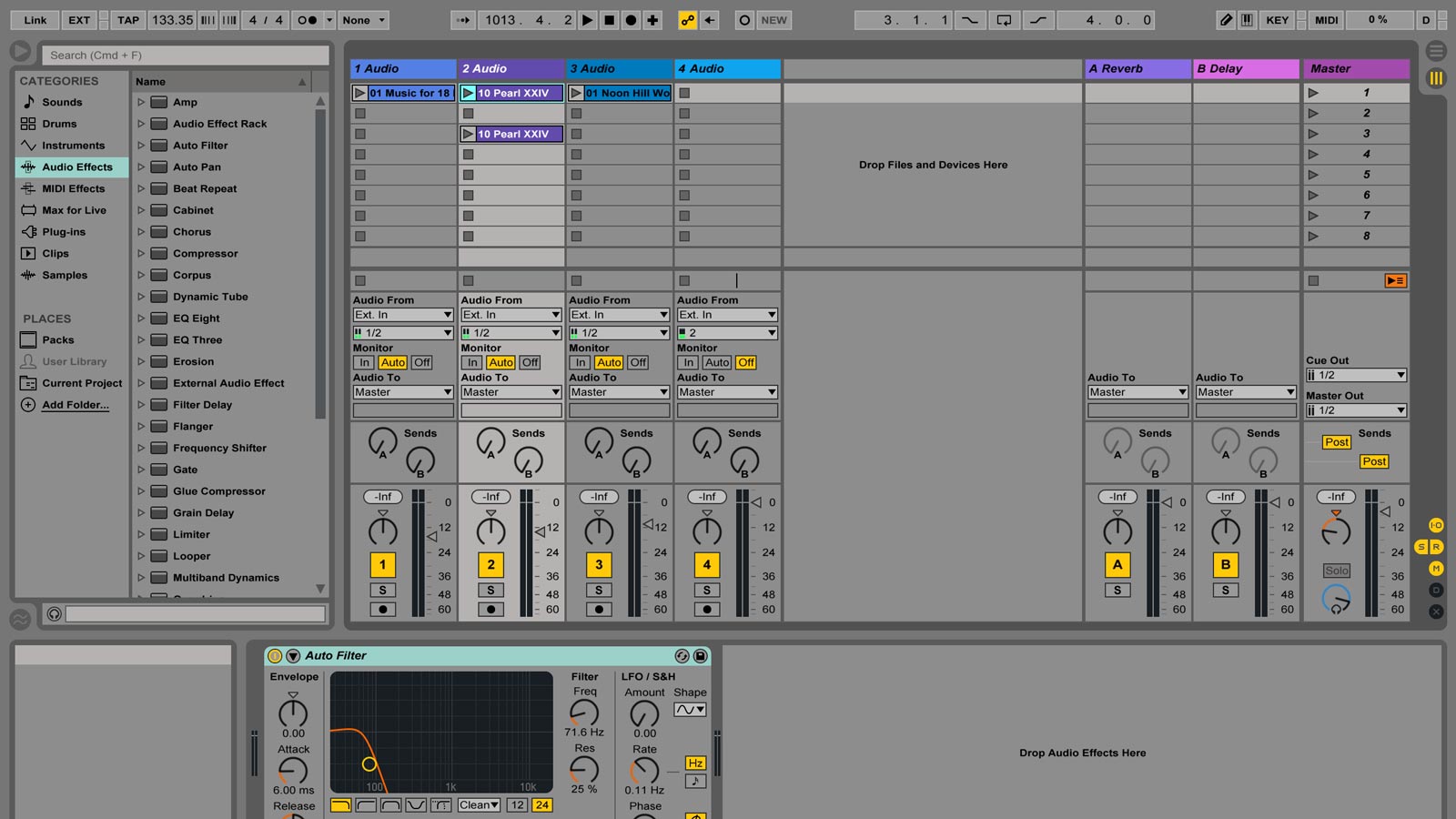This screenshot has width=1456, height=819.
Task: Click the Filter Freq knob
Action: point(584,713)
